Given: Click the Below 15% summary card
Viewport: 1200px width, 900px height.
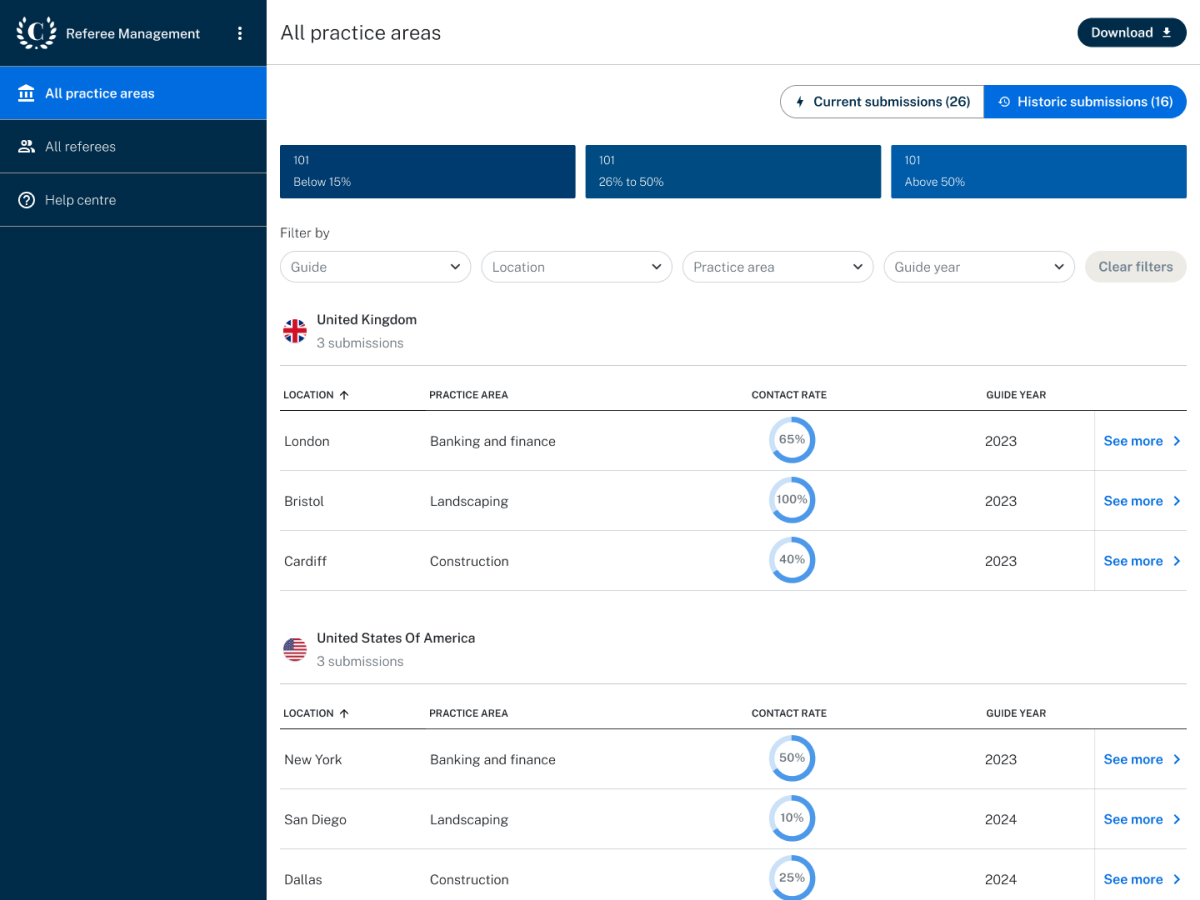Looking at the screenshot, I should 427,171.
